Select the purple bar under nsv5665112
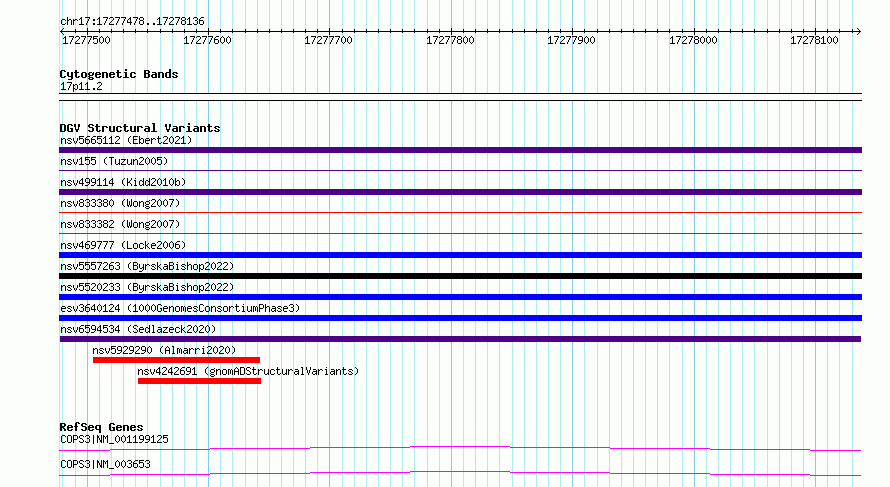Image resolution: width=890 pixels, height=487 pixels. (460, 150)
